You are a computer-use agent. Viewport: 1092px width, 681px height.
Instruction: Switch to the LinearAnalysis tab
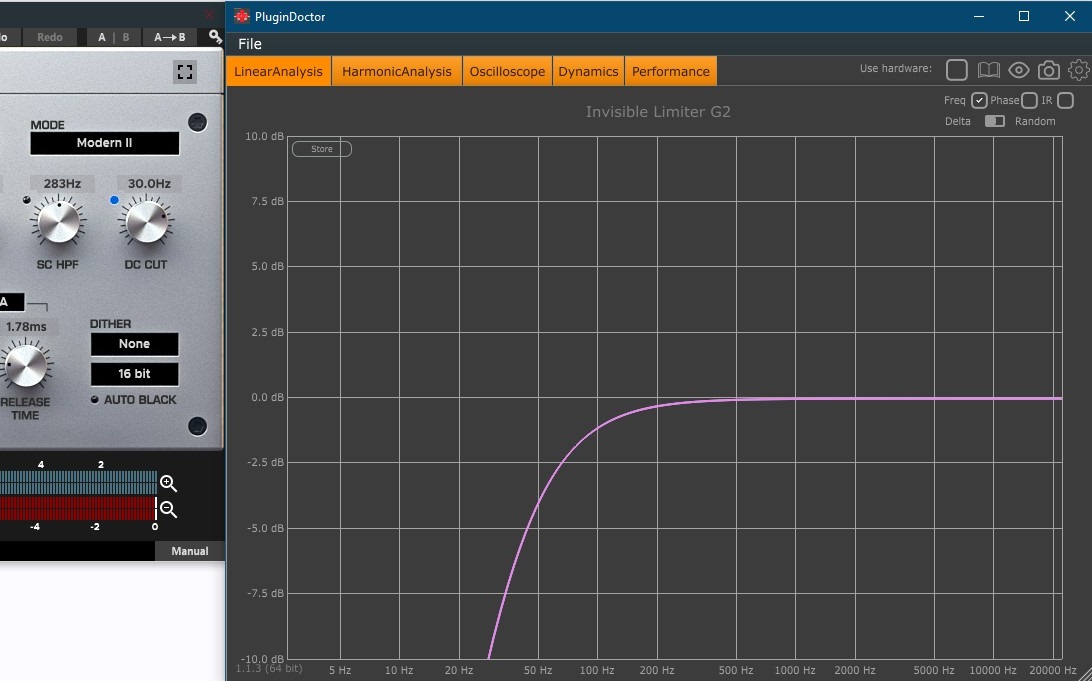(279, 71)
